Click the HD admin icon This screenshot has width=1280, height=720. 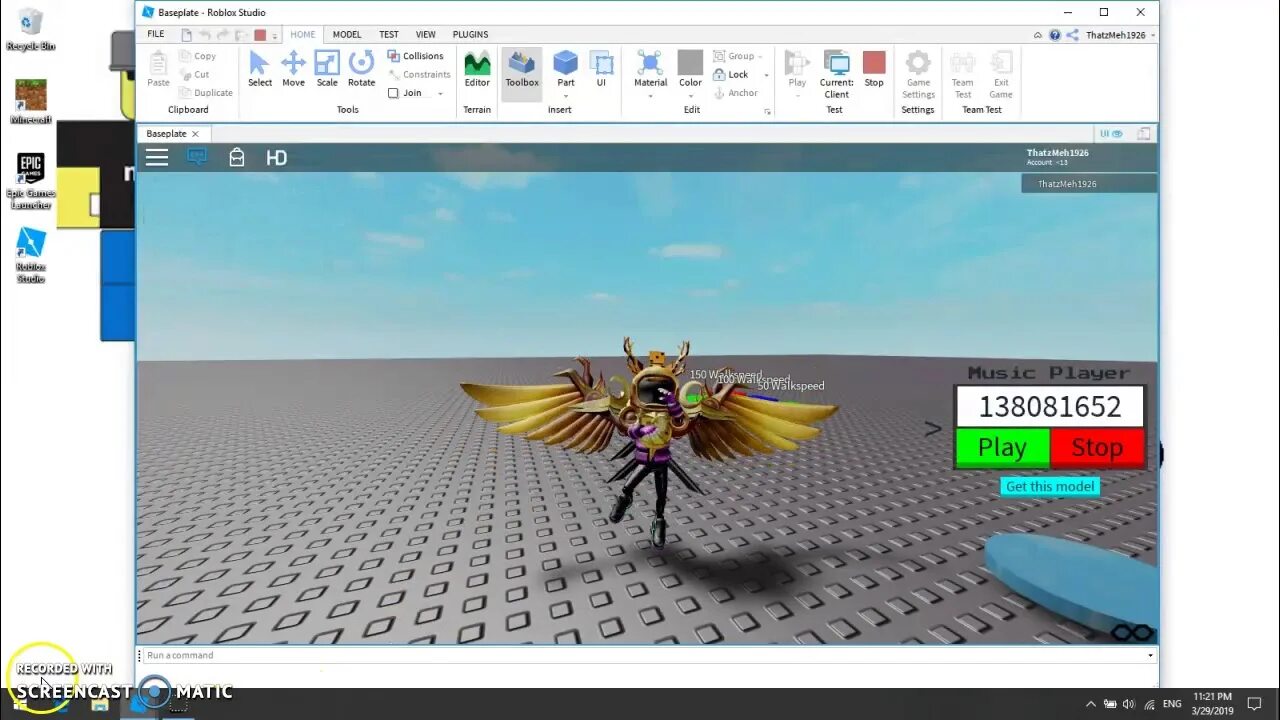click(277, 157)
